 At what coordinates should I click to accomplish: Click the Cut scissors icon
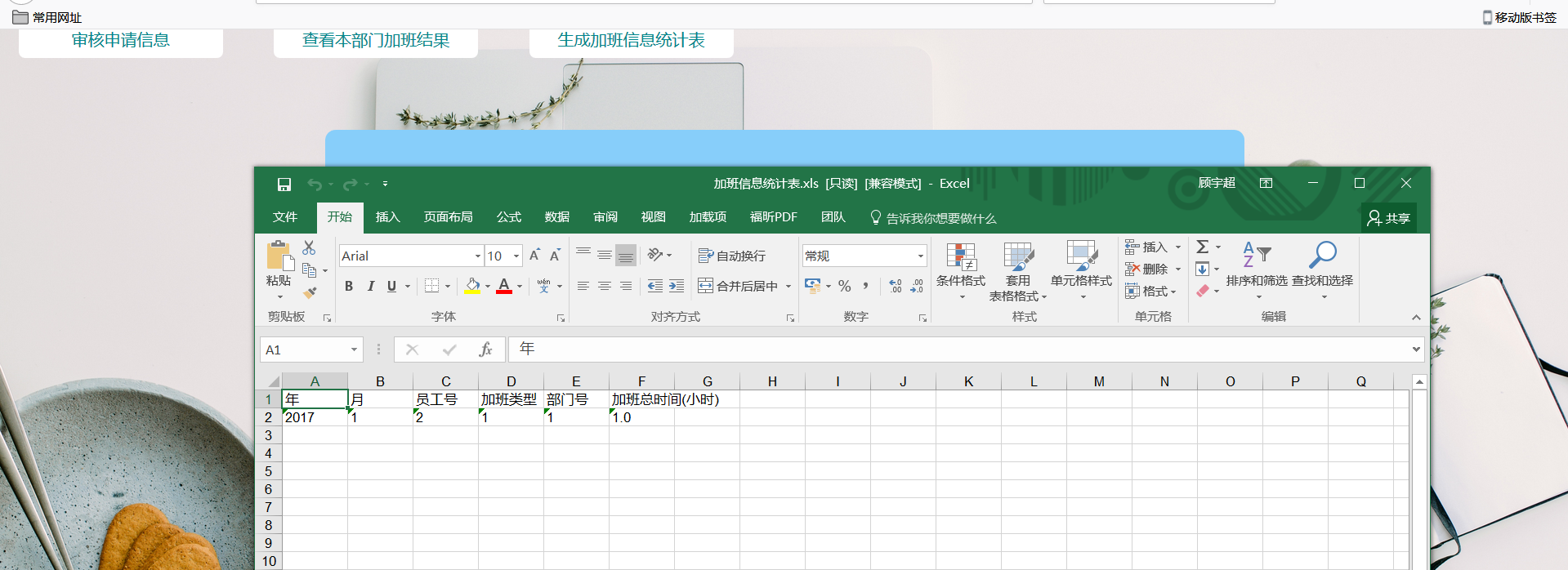[x=309, y=247]
